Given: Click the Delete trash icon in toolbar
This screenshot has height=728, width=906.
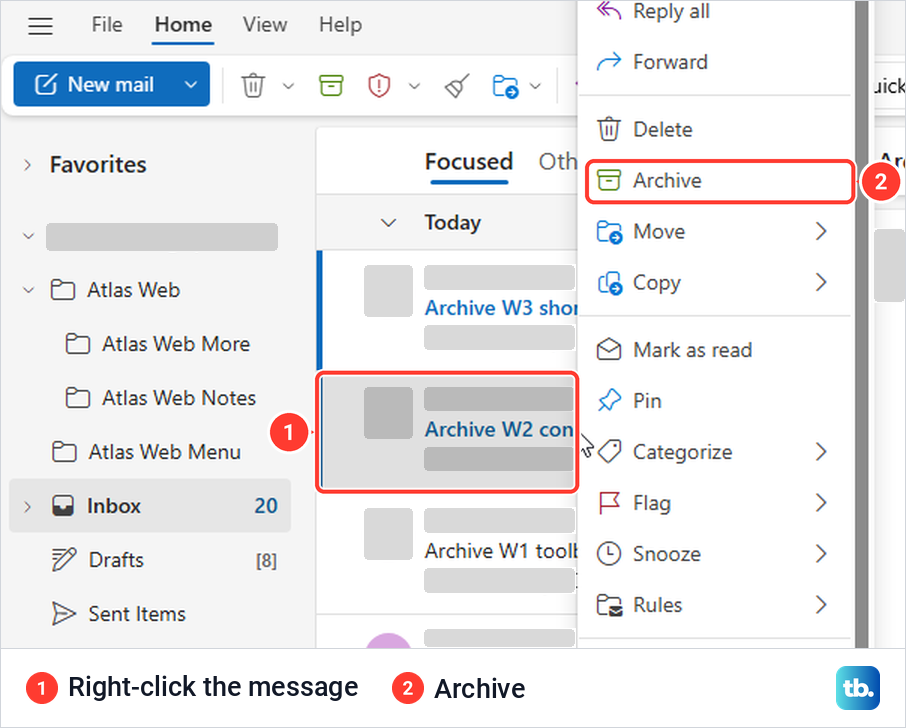Looking at the screenshot, I should 253,86.
